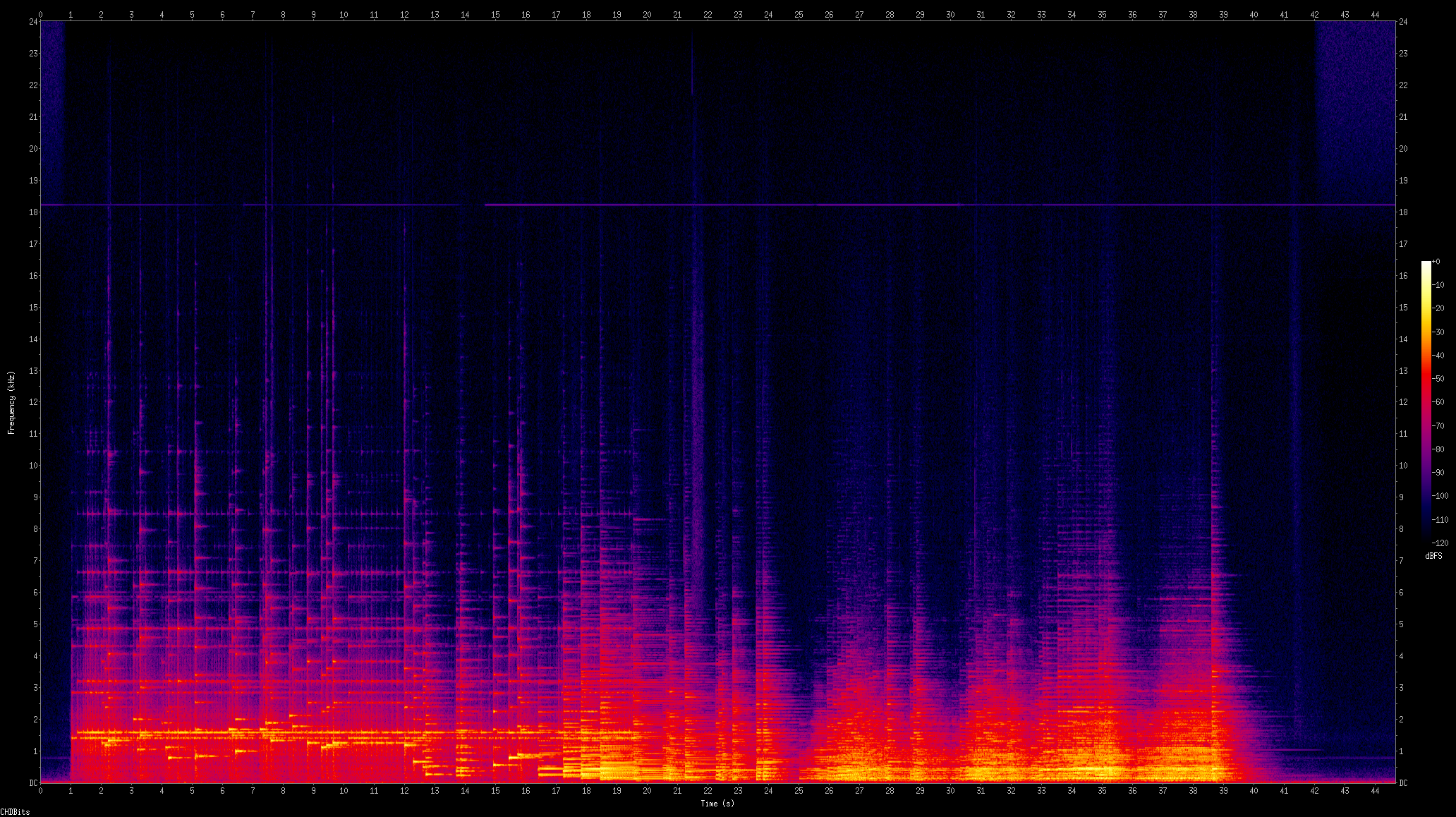Image resolution: width=1456 pixels, height=817 pixels.
Task: Click the 39 second mark on bottom time axis
Action: coord(1223,791)
